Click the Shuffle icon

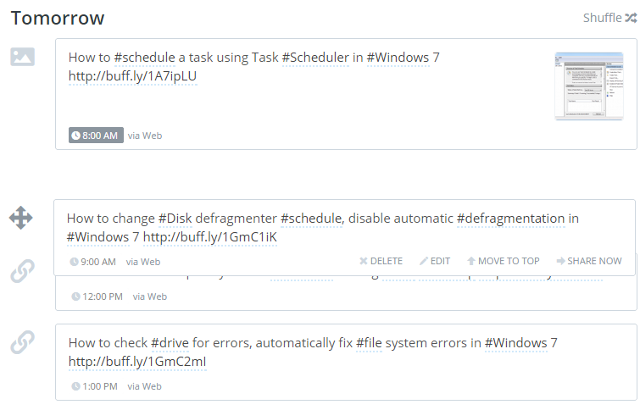point(630,17)
